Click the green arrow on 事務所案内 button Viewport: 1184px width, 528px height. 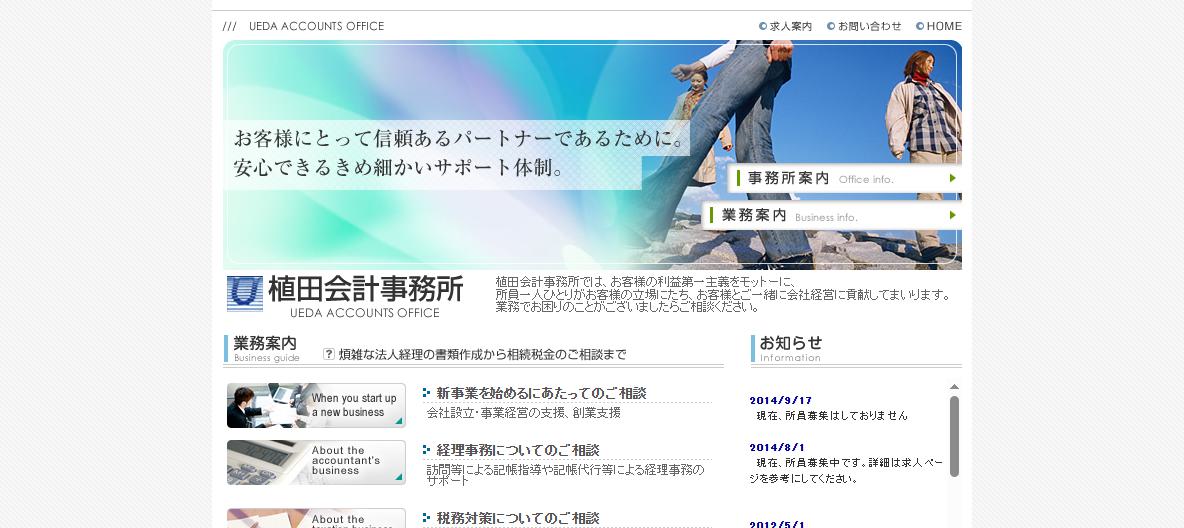point(953,178)
